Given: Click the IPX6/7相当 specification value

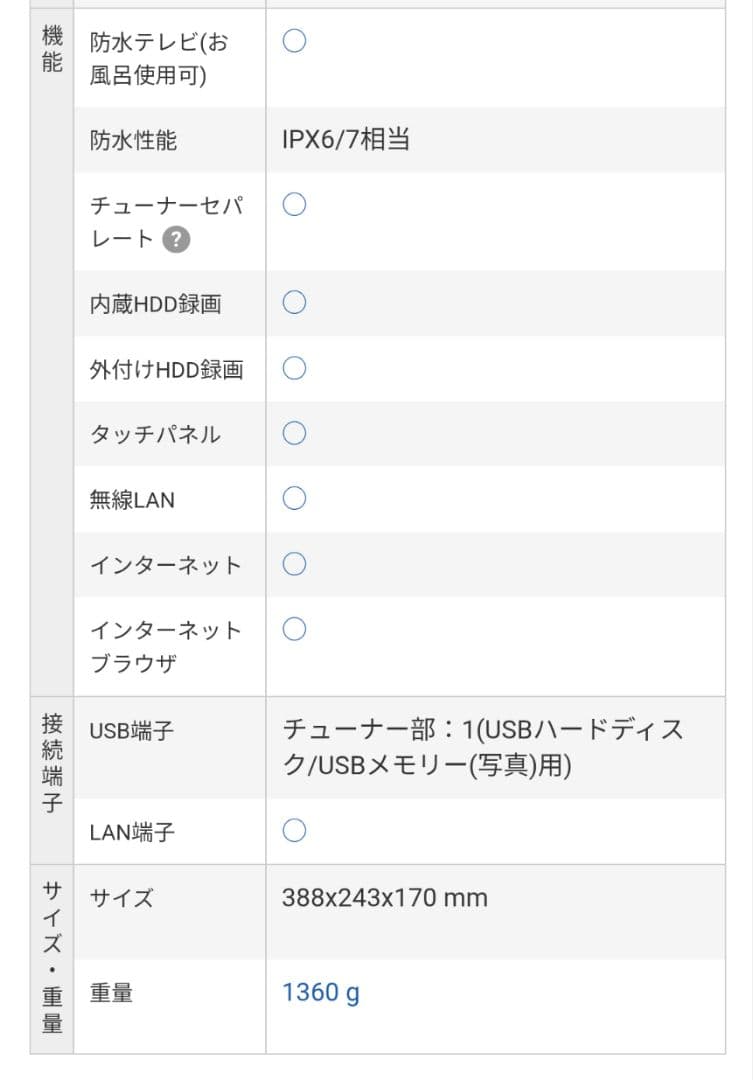Looking at the screenshot, I should coord(345,143).
